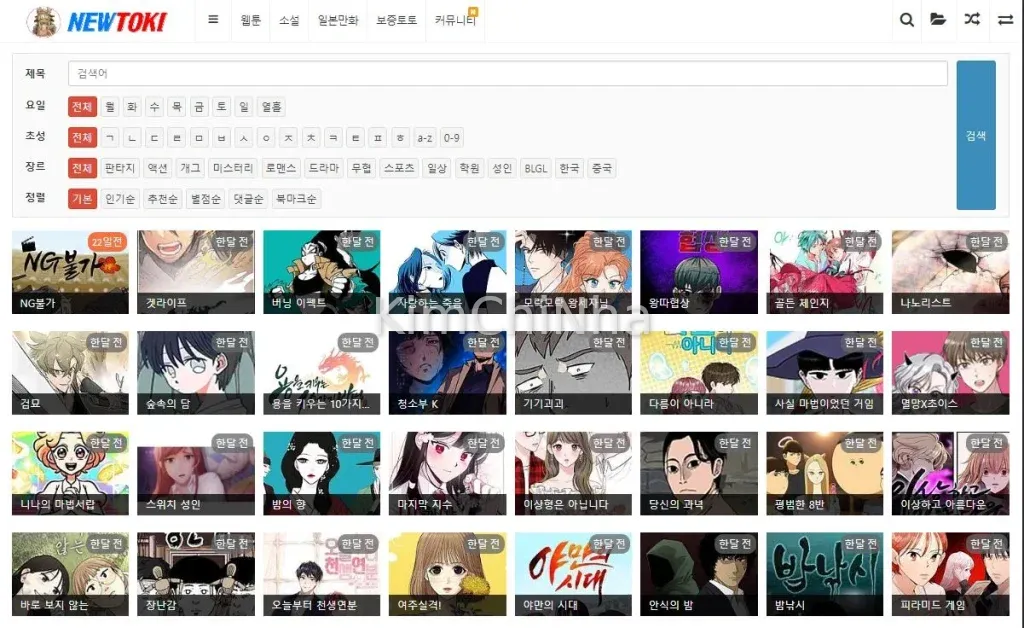Click the title search input field
The height and width of the screenshot is (628, 1024).
point(507,74)
